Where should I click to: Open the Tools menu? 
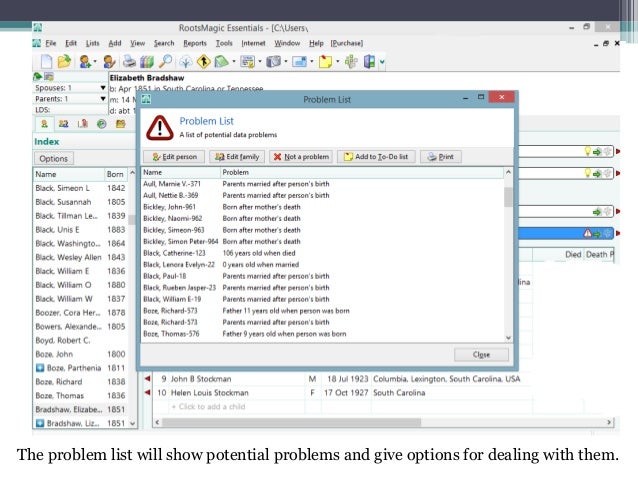[x=224, y=43]
